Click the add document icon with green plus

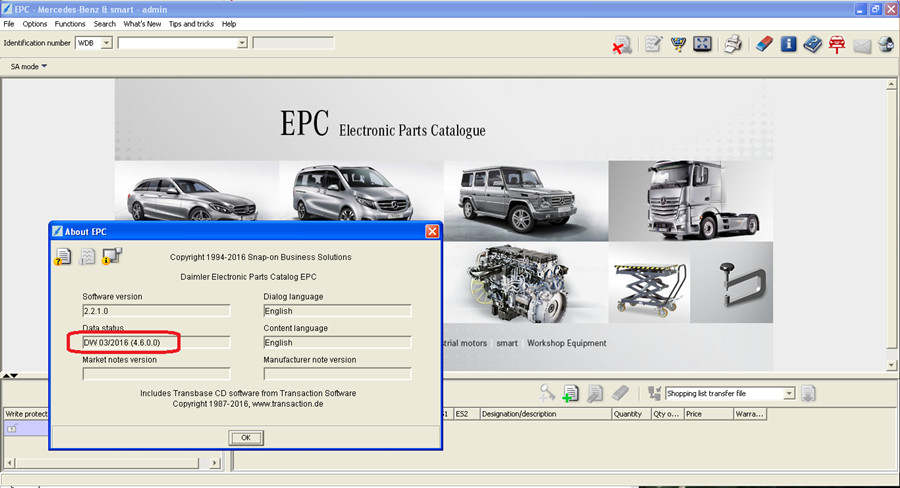pos(571,393)
